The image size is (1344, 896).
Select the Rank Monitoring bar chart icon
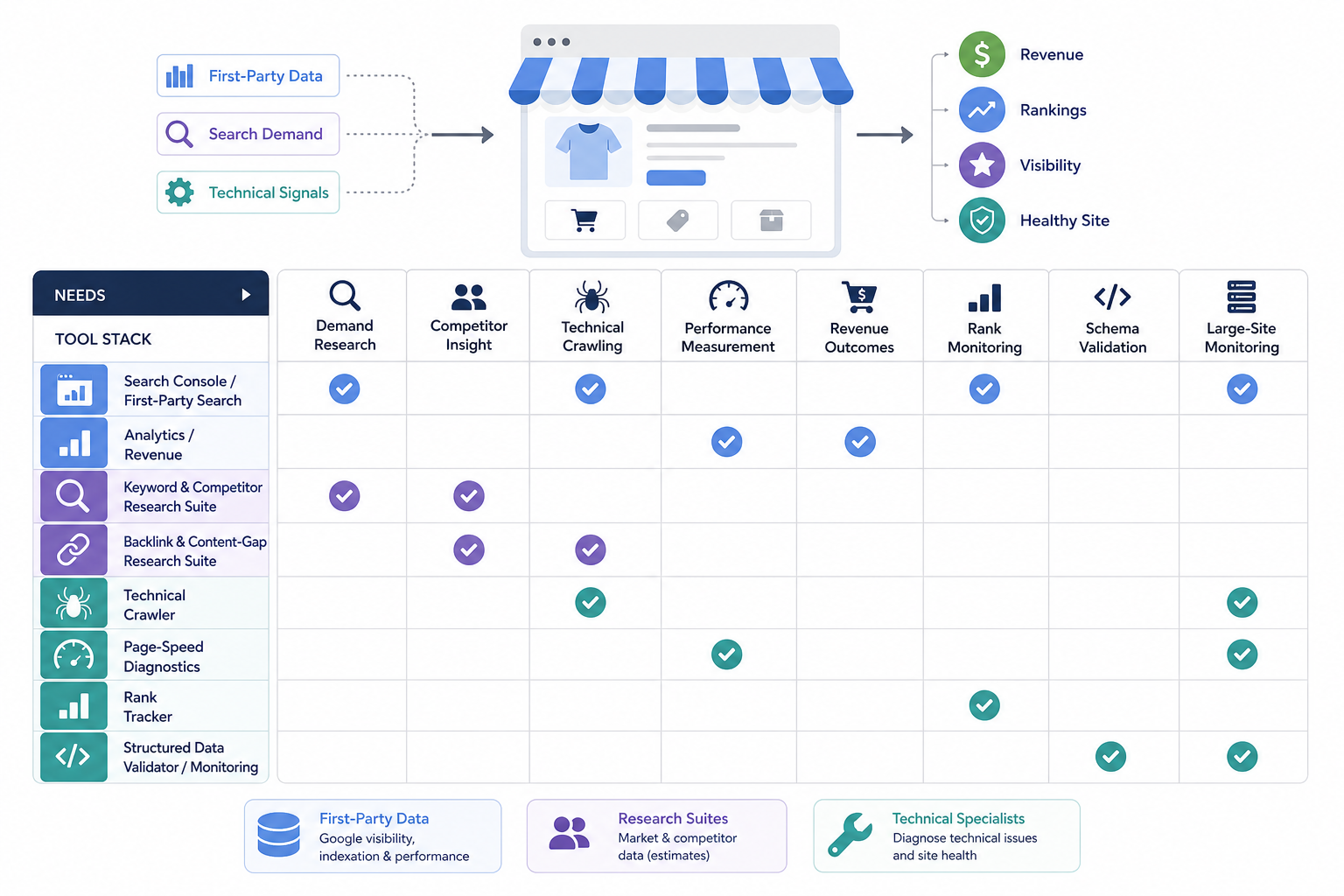click(984, 297)
